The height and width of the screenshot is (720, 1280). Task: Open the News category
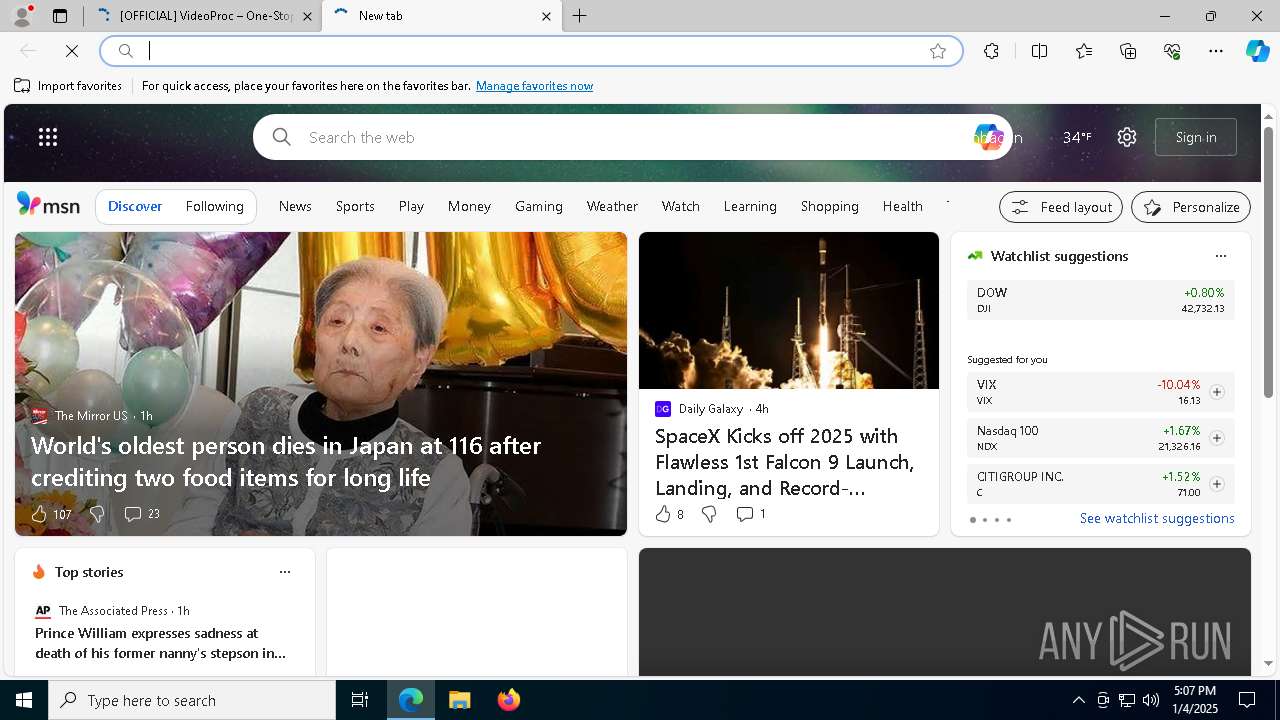pyautogui.click(x=295, y=206)
